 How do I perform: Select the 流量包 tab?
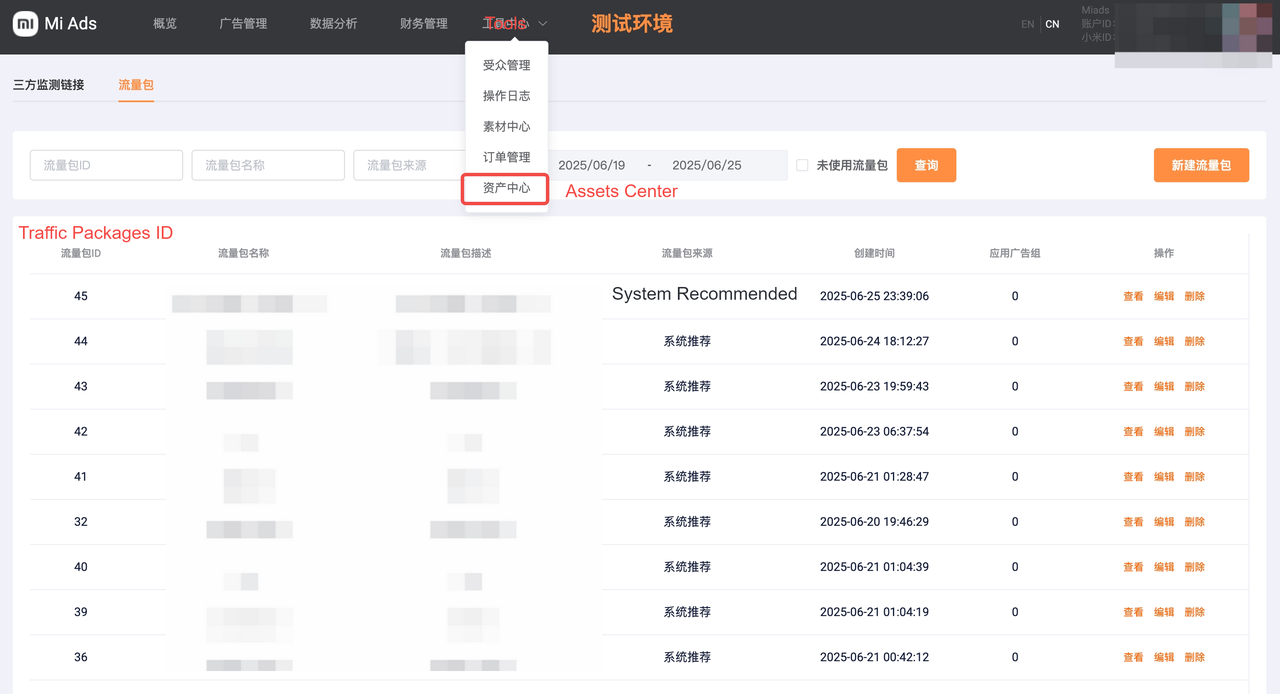(x=135, y=85)
